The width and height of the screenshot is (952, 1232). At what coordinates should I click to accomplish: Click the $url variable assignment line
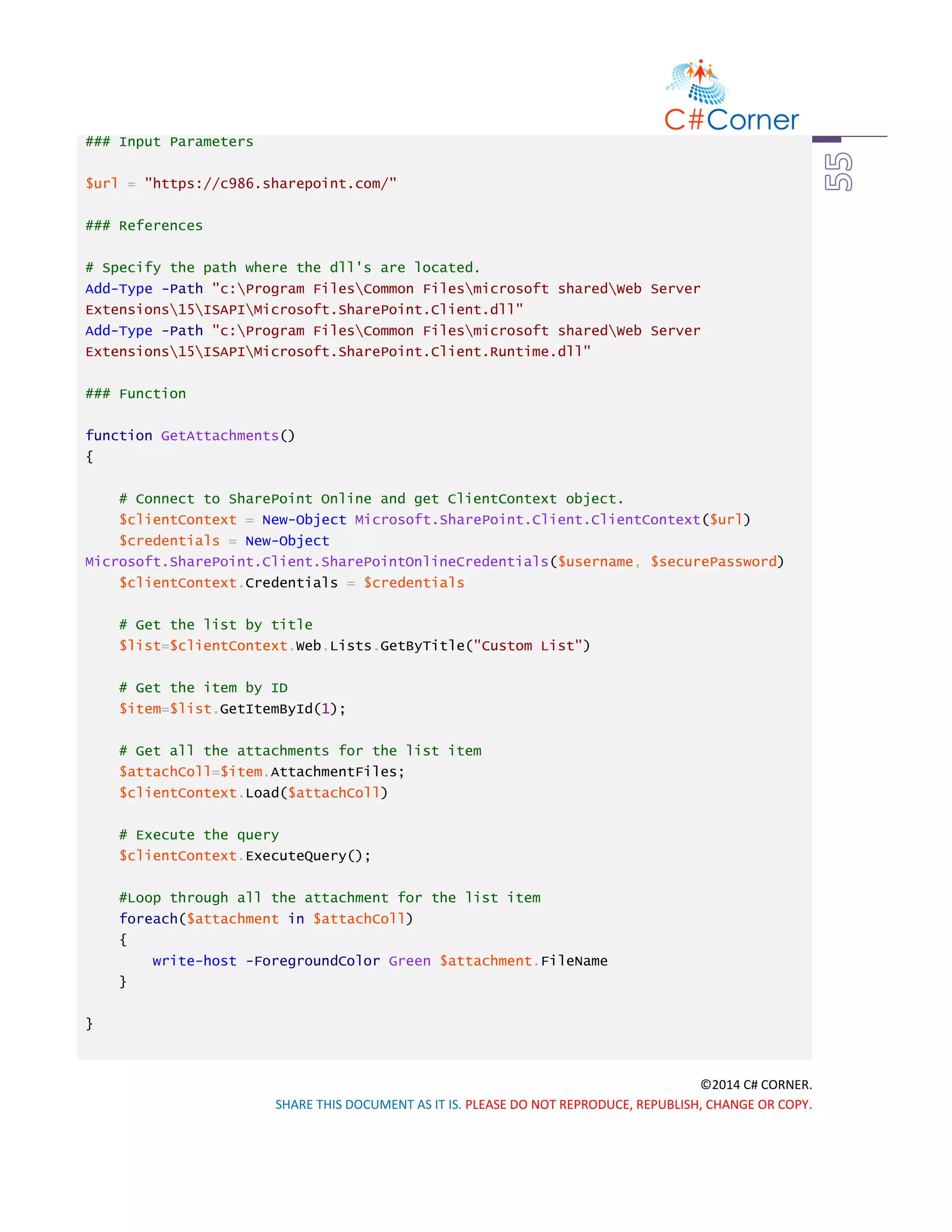coord(241,184)
